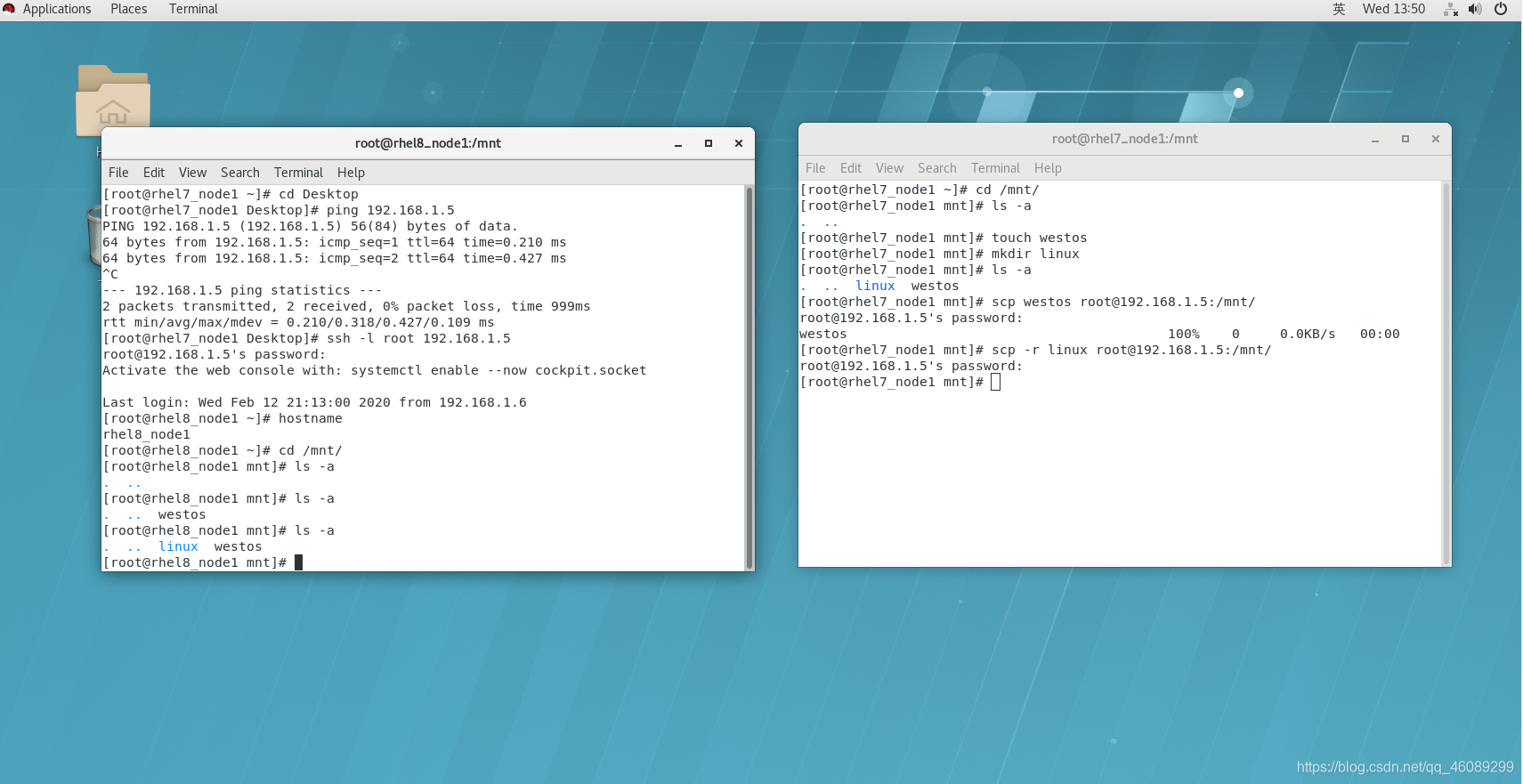
Task: Click 'touch westos' command line
Action: coord(944,238)
